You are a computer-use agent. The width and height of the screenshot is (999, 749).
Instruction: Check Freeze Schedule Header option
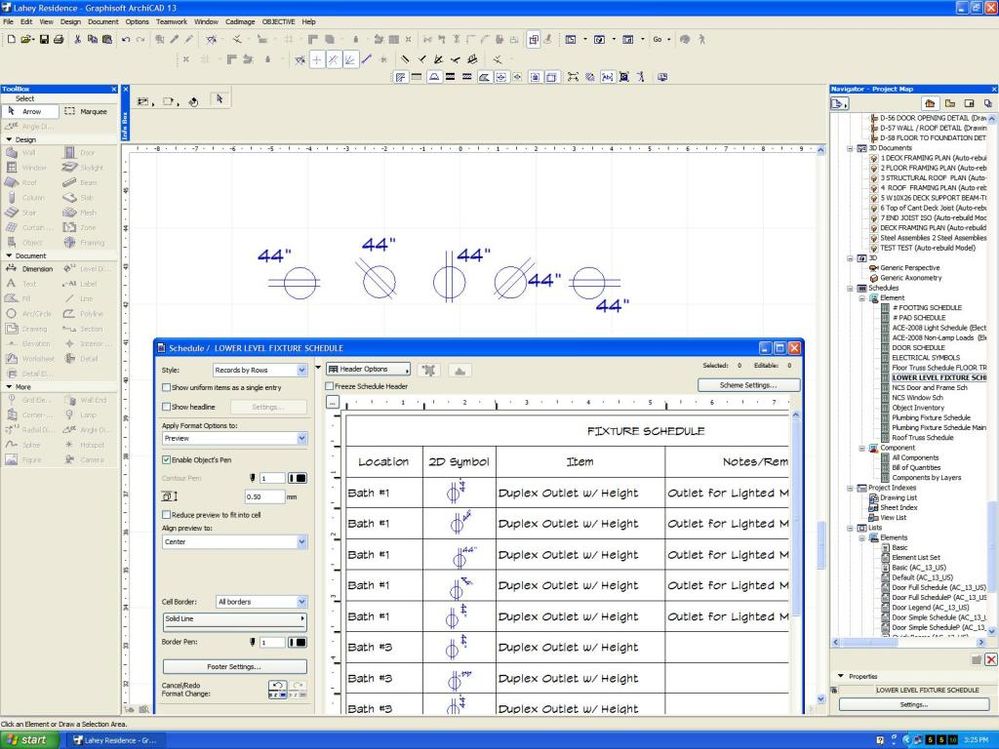coord(330,386)
